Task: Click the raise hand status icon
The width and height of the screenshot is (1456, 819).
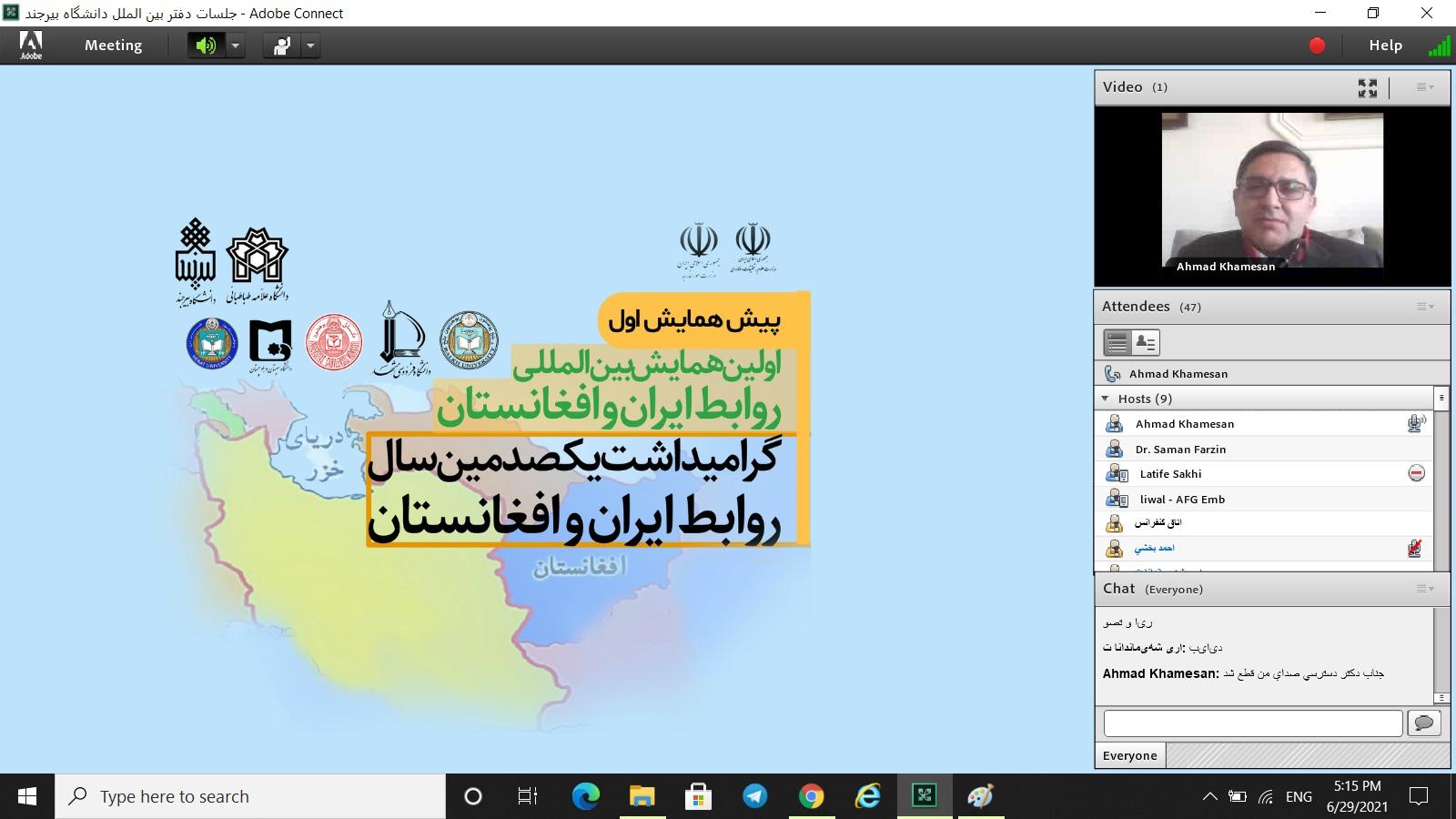Action: [x=282, y=45]
